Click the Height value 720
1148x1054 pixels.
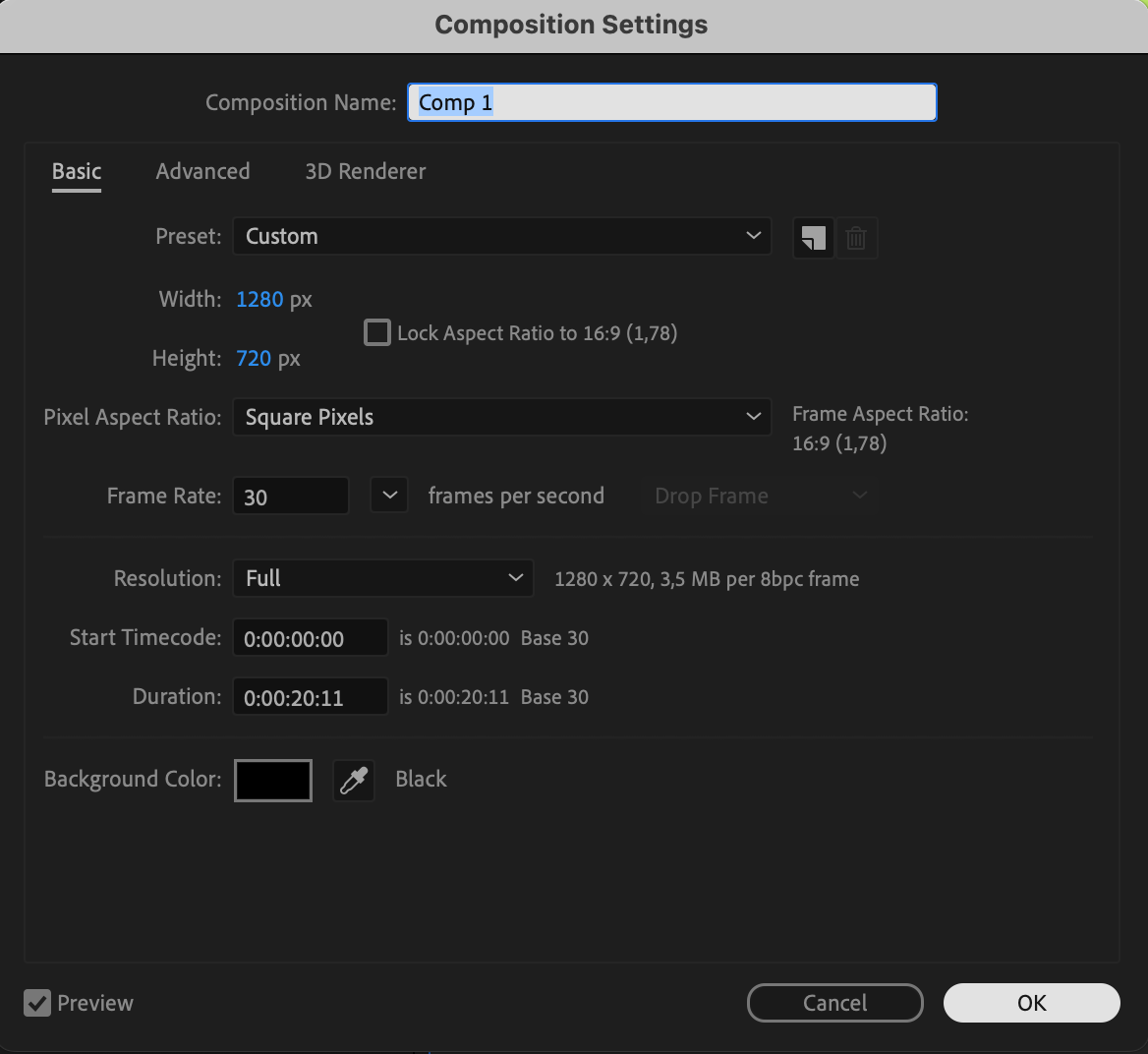point(254,358)
